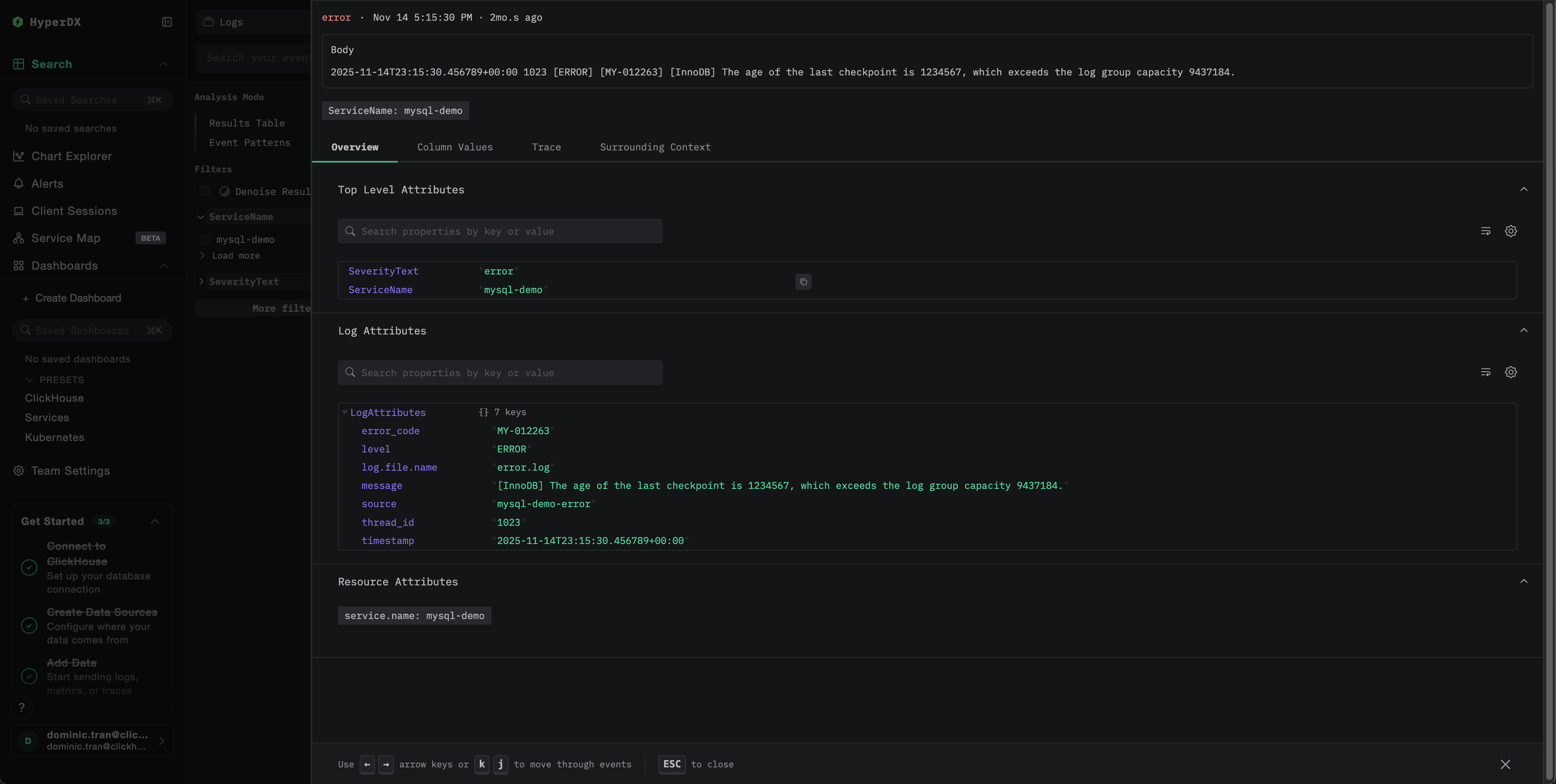
Task: Open Chart Explorer page
Action: (71, 156)
